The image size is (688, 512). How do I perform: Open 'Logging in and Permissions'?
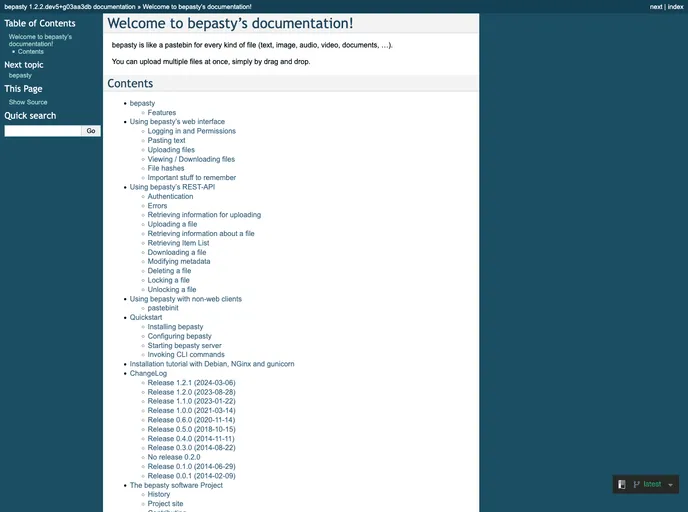pos(192,131)
